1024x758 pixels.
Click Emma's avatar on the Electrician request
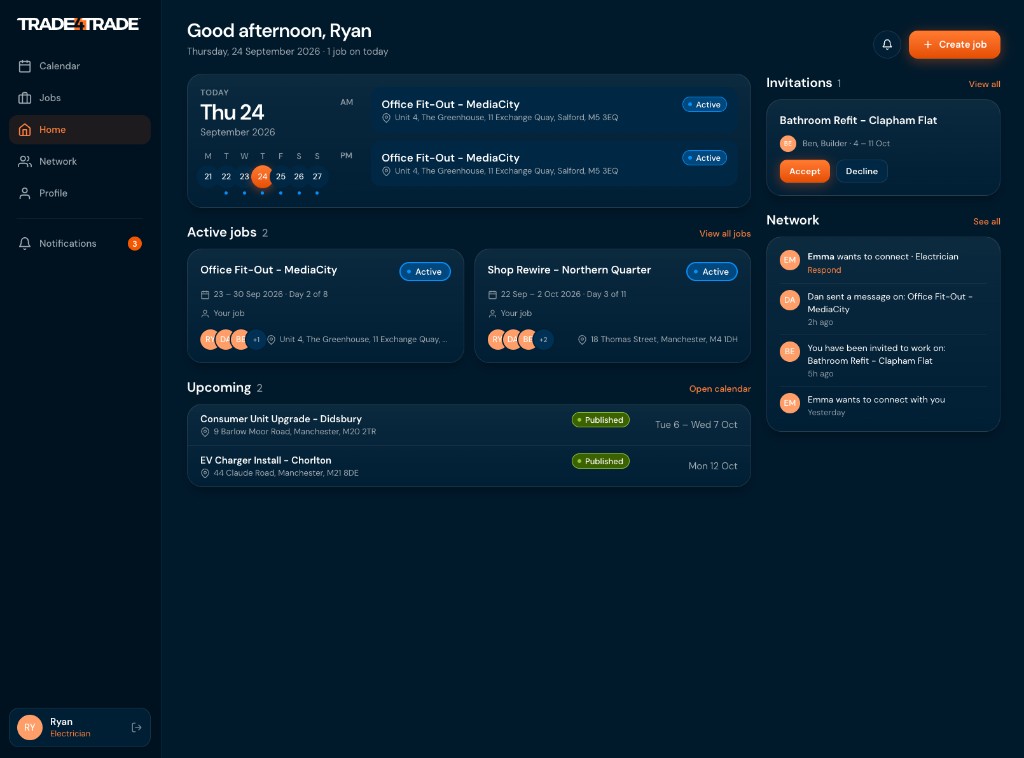(x=790, y=260)
